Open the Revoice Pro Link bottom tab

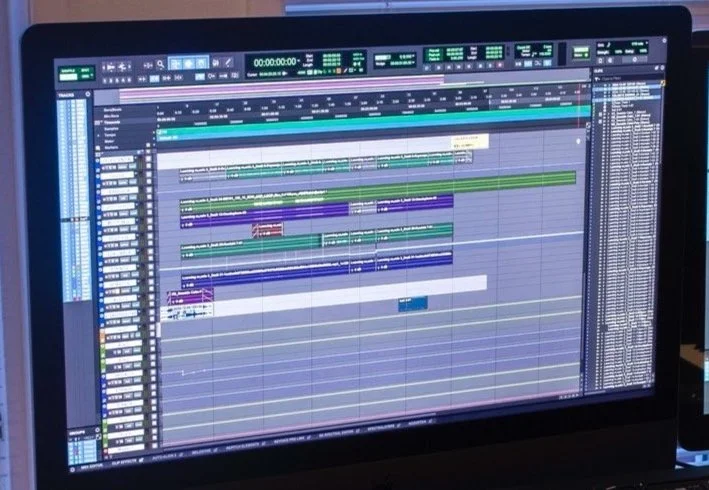tap(289, 439)
